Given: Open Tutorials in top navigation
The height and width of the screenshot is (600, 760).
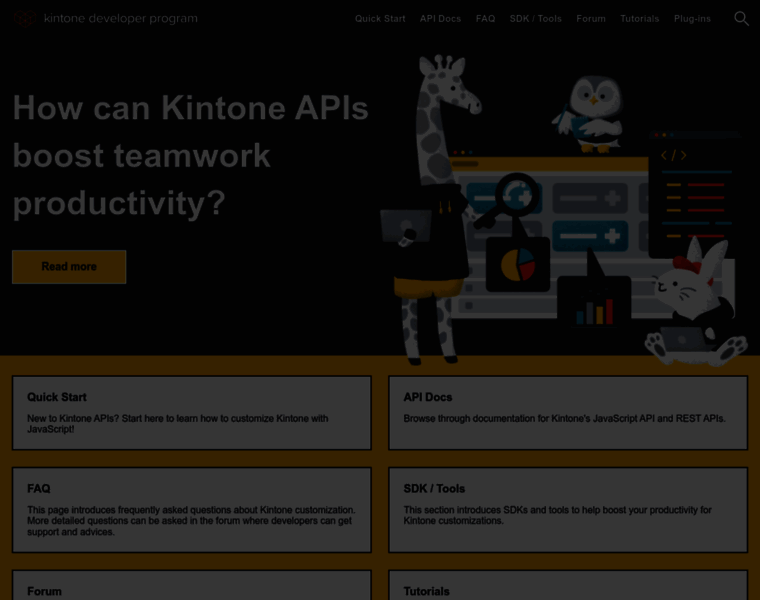Looking at the screenshot, I should pos(639,19).
